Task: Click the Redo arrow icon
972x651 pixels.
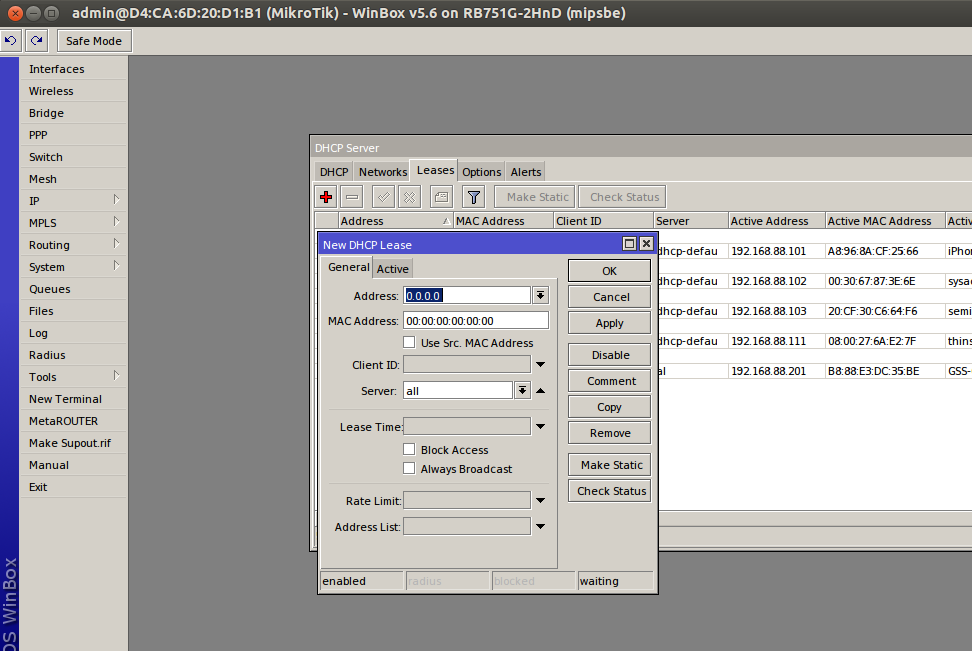Action: [x=37, y=41]
